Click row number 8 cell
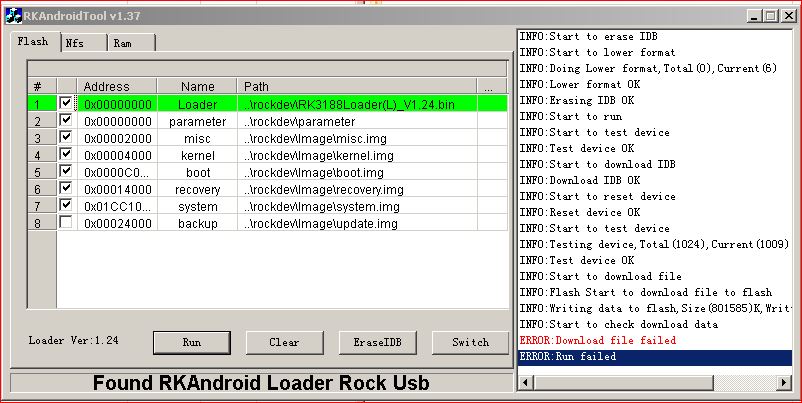Screen dimensions: 802x403 point(42,223)
